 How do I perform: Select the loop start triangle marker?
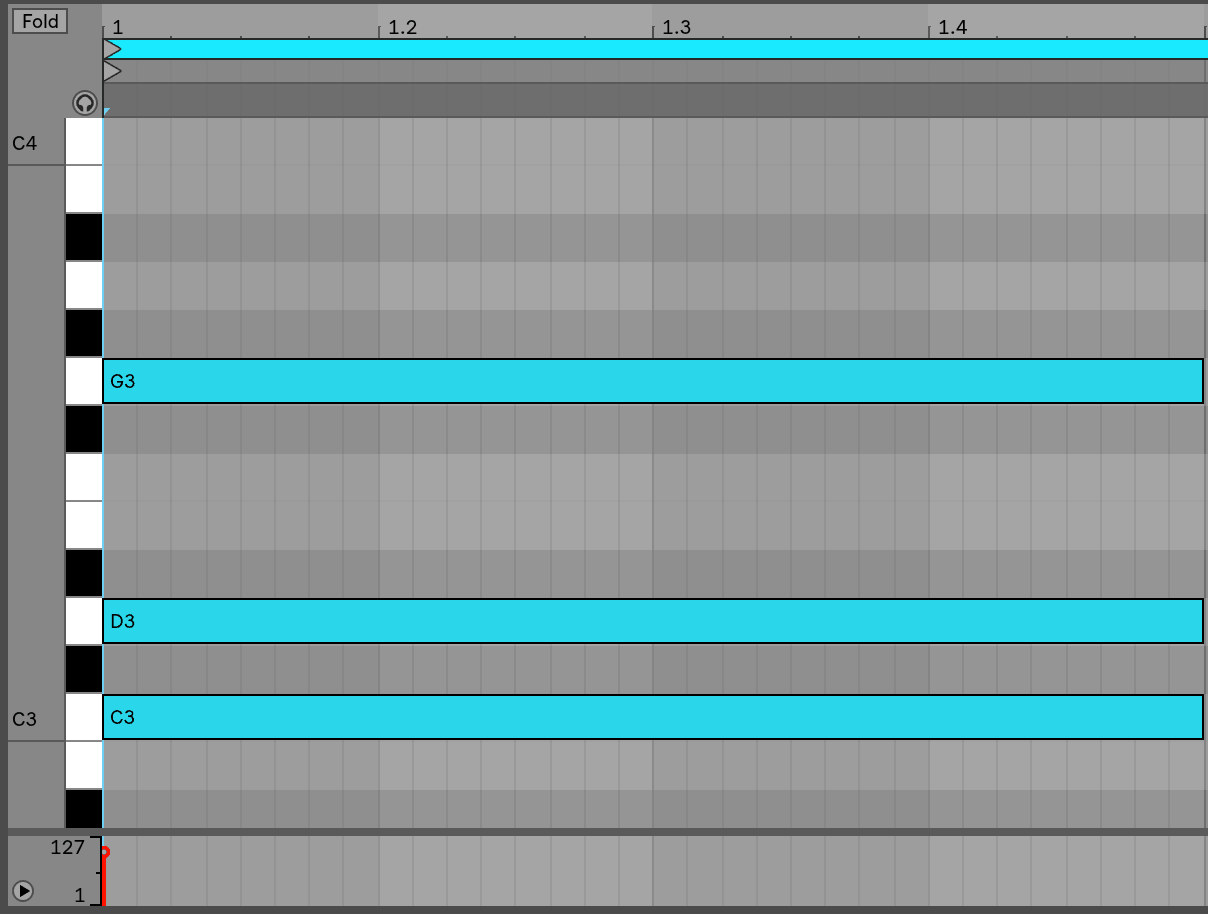coord(112,49)
